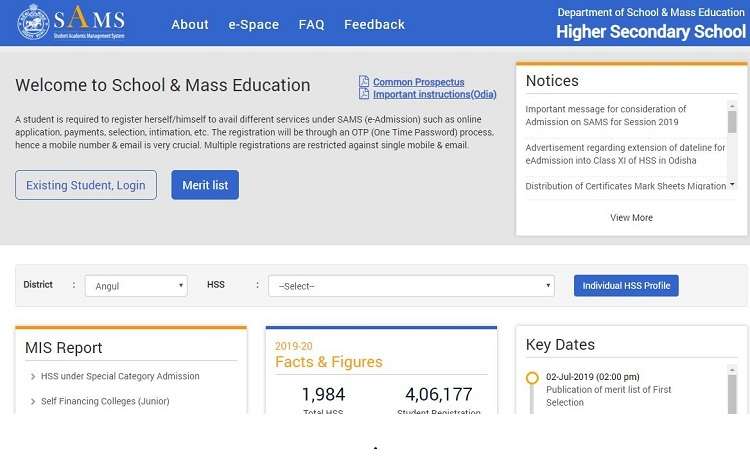
Task: Go to the FAQ page
Action: (311, 24)
